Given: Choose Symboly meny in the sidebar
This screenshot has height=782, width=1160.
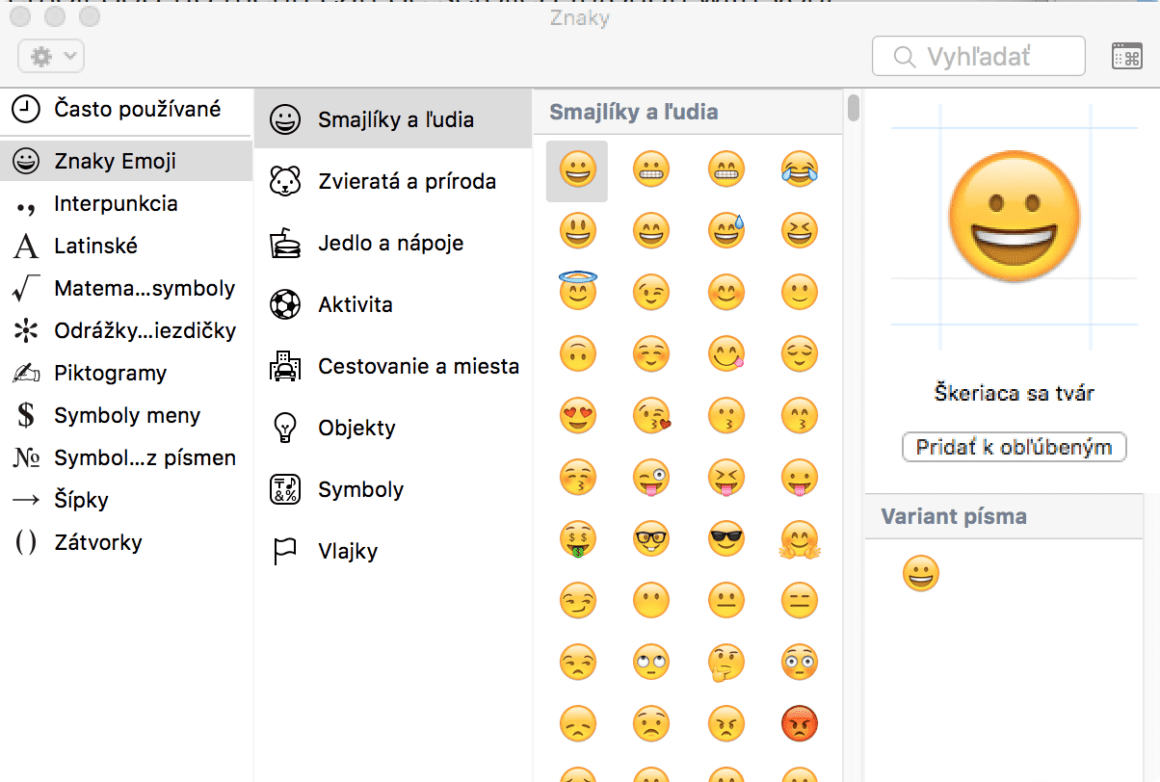Looking at the screenshot, I should pos(125,416).
